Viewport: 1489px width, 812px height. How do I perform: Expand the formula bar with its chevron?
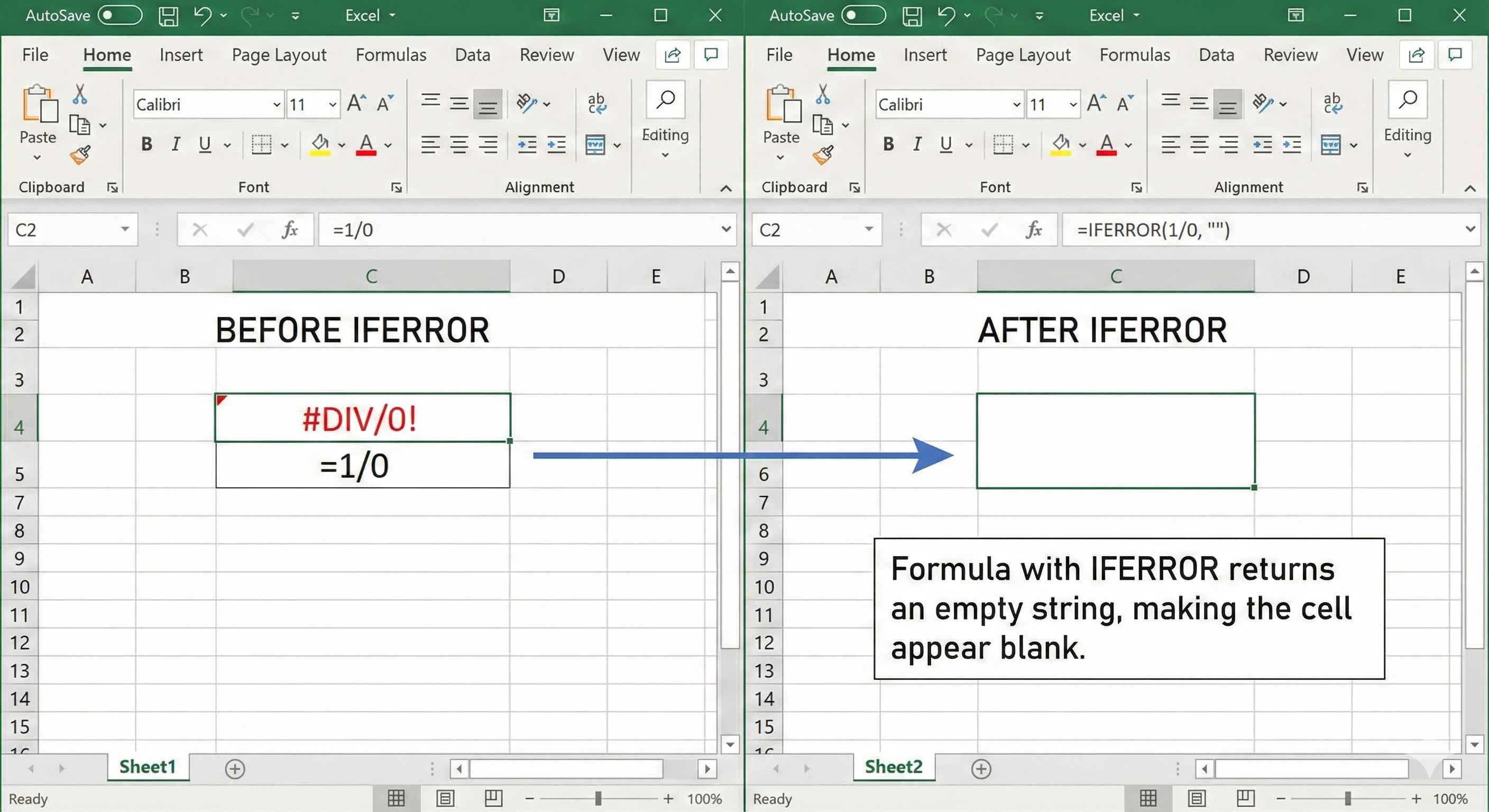[727, 229]
